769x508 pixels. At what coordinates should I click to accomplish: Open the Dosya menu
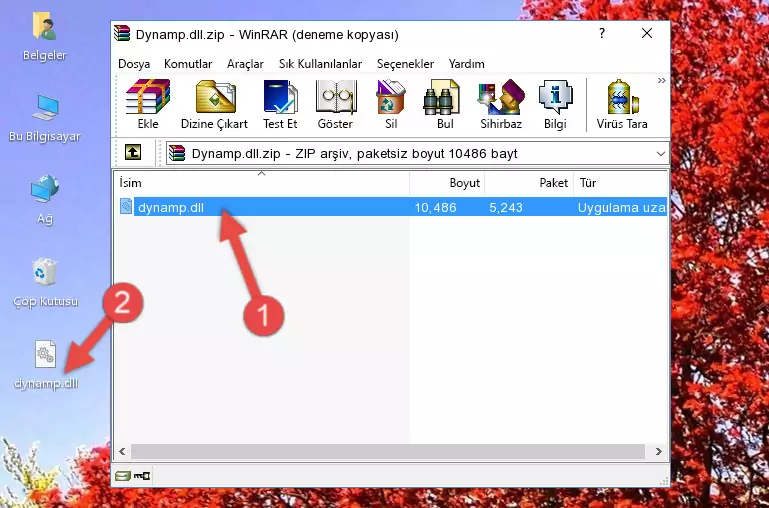[134, 64]
